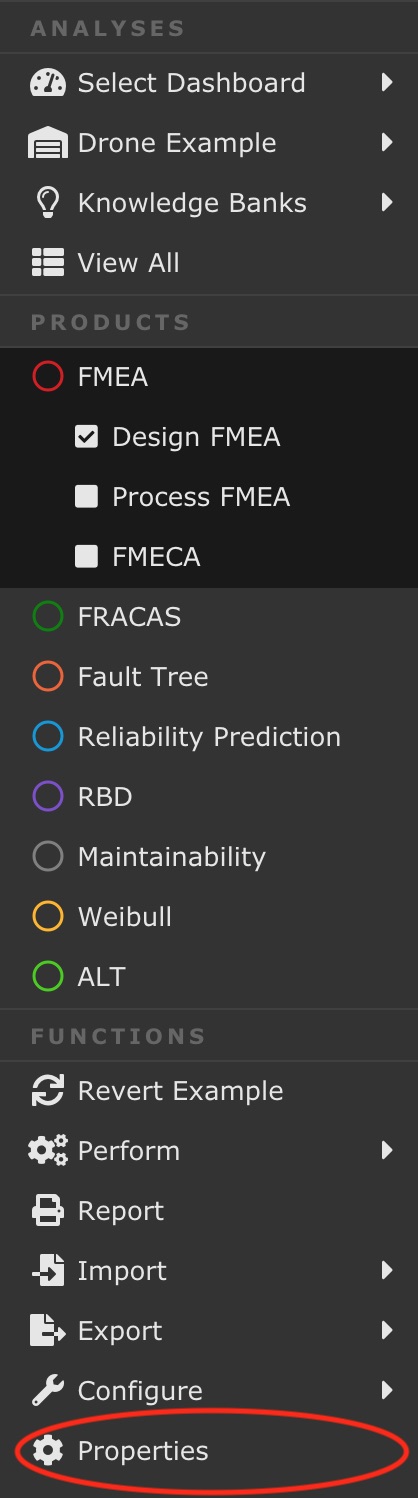Click the View All list icon
This screenshot has width=418, height=1498.
47,263
